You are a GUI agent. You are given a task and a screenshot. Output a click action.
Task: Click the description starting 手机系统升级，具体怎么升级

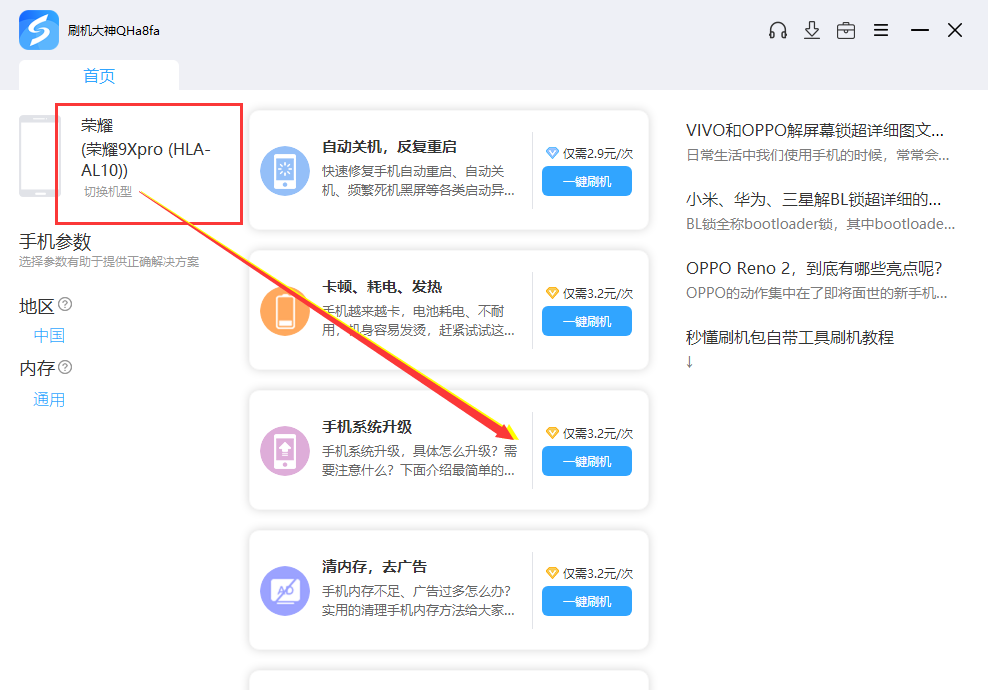coord(420,460)
